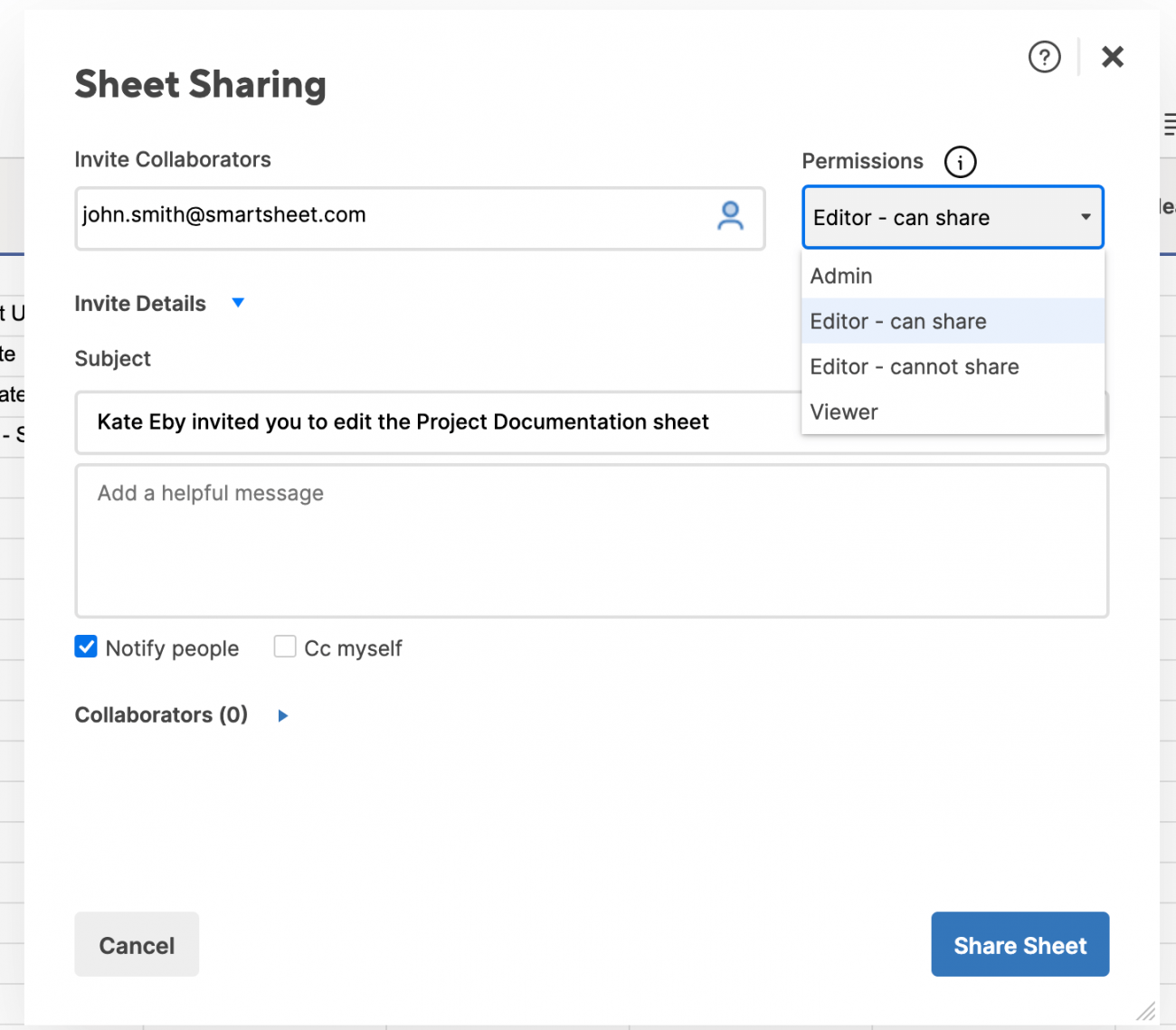Open the Help question mark icon
The width and height of the screenshot is (1176, 1030).
point(1044,56)
